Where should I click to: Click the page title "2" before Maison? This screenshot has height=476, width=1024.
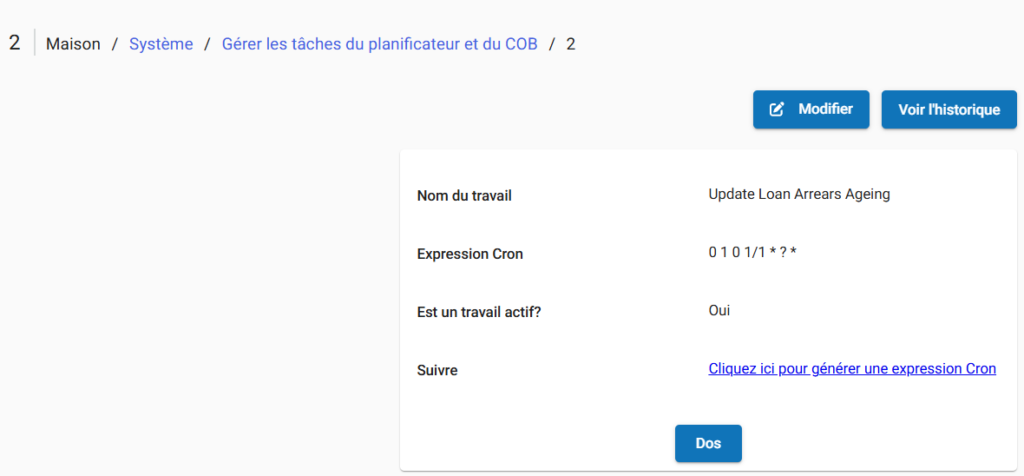coord(14,43)
